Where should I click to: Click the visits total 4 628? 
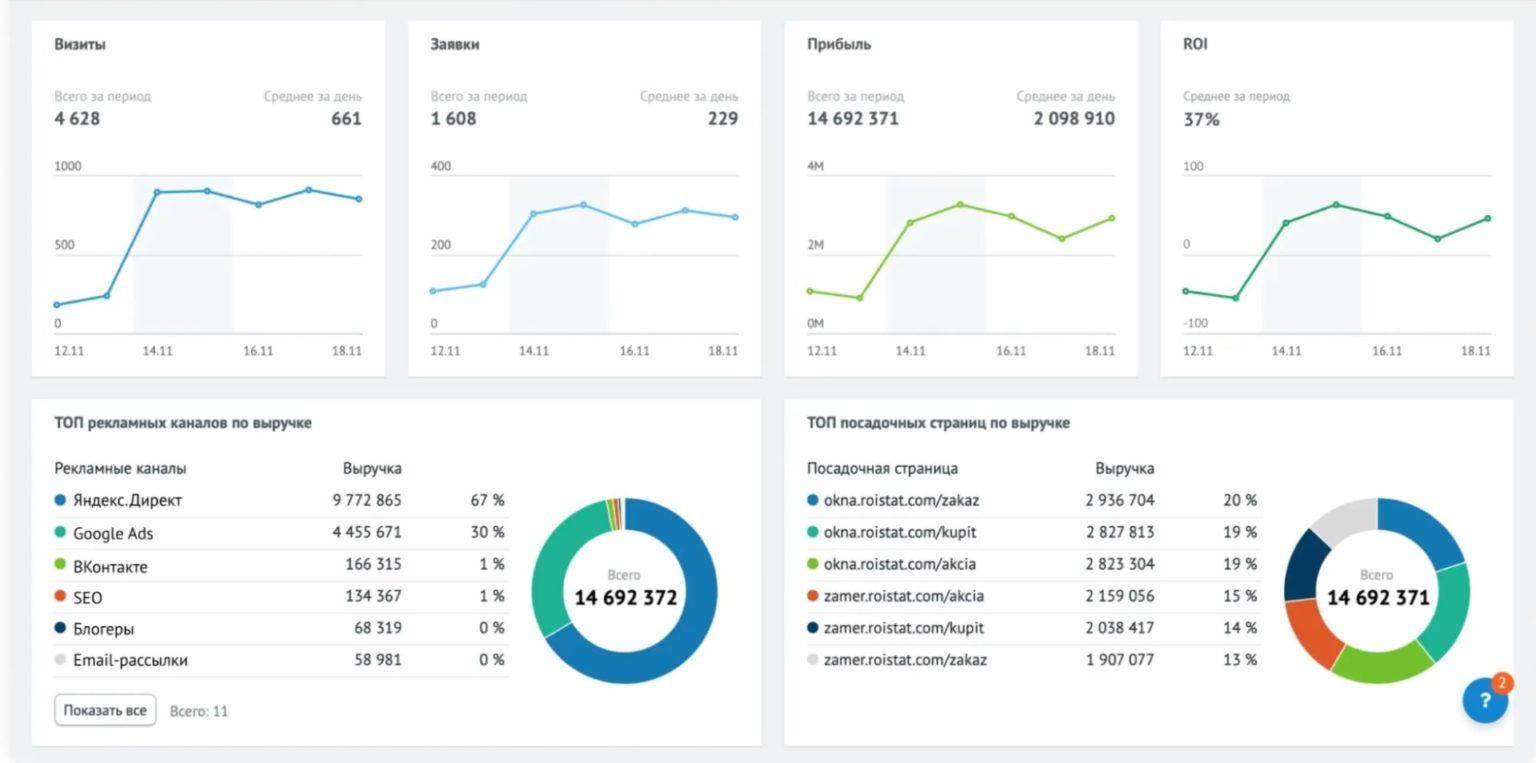tap(78, 119)
